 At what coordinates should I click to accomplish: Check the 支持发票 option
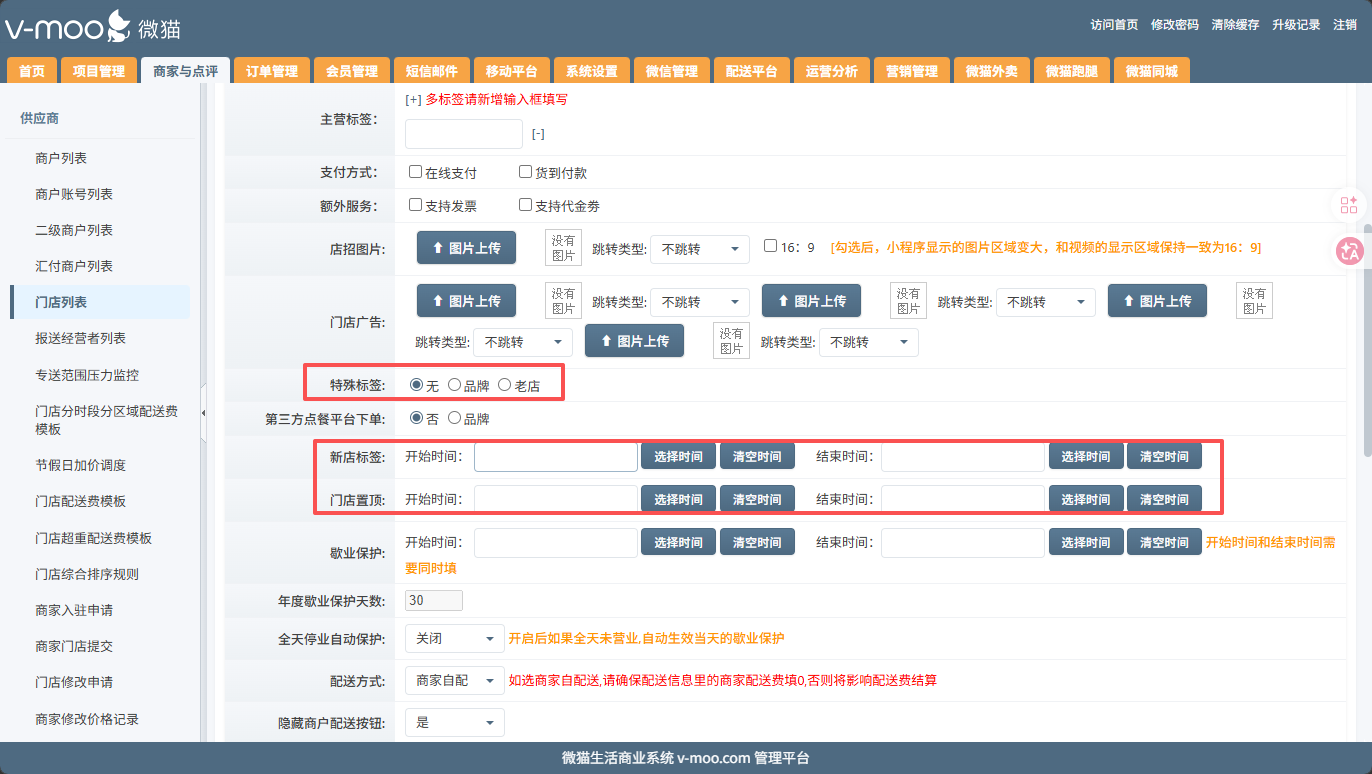(416, 205)
